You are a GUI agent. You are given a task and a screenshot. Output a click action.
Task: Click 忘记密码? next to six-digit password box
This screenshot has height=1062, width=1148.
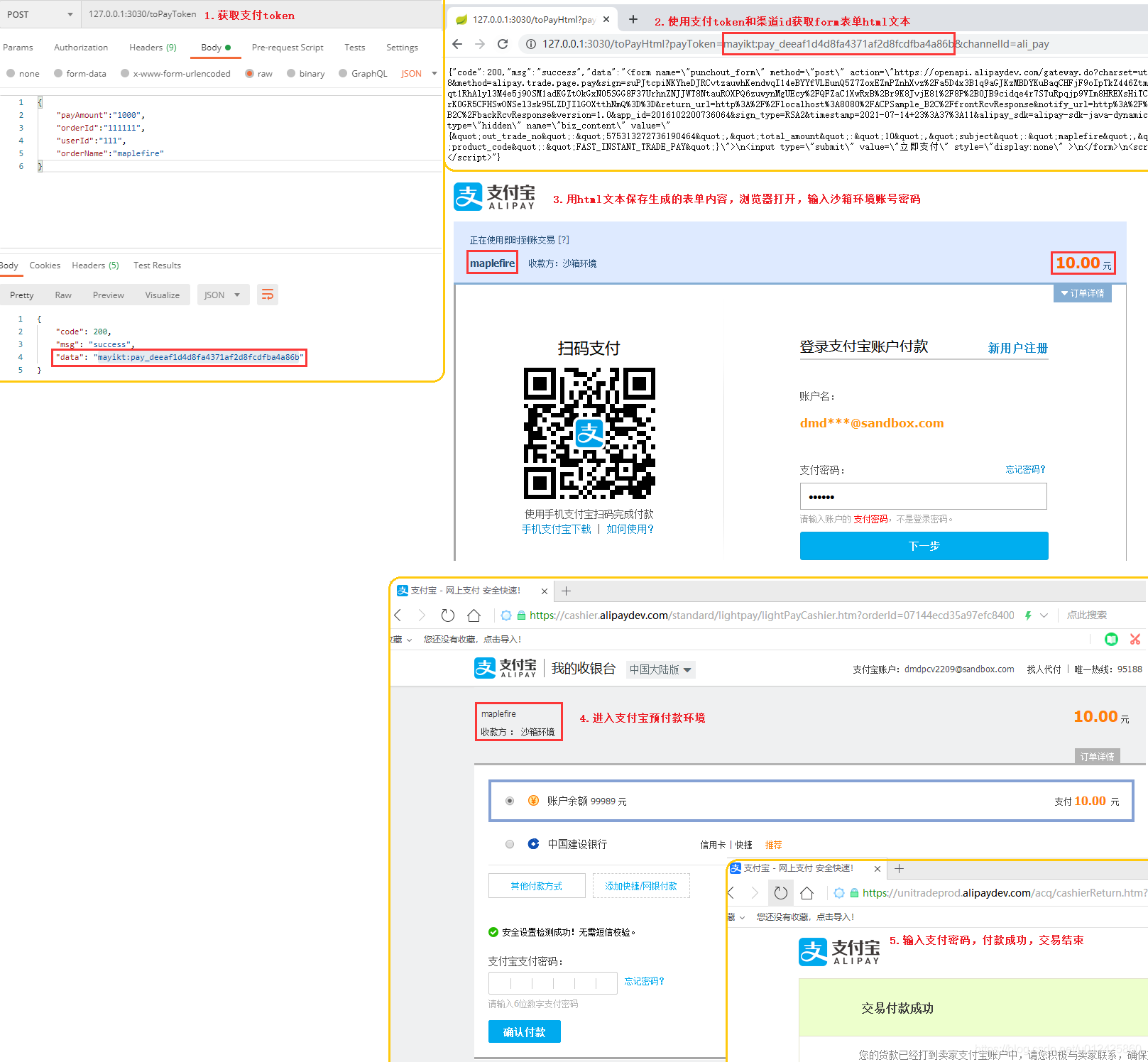(x=644, y=981)
